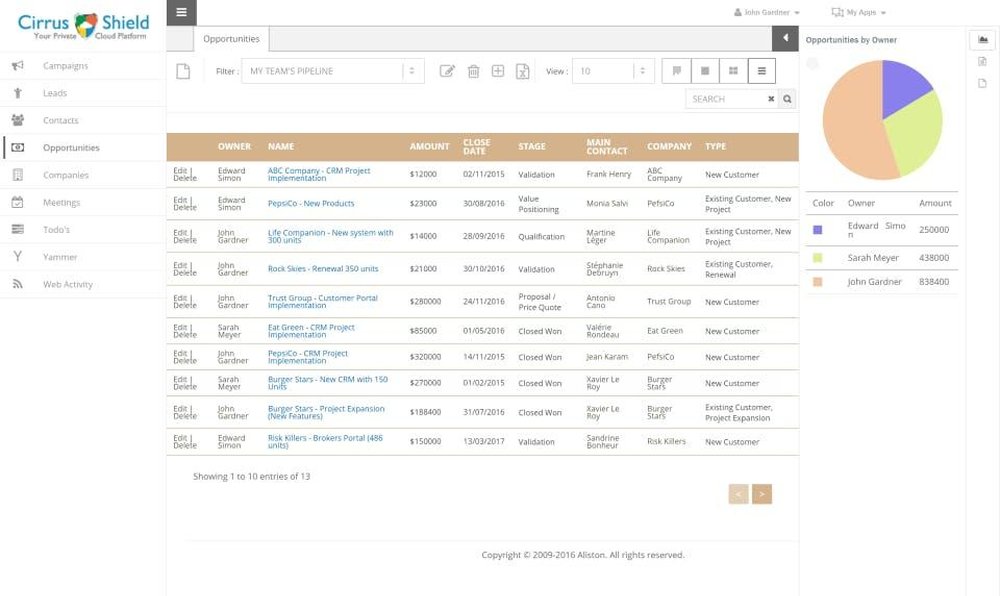Click the Web Activity feed icon
The height and width of the screenshot is (596, 1000).
pos(18,284)
